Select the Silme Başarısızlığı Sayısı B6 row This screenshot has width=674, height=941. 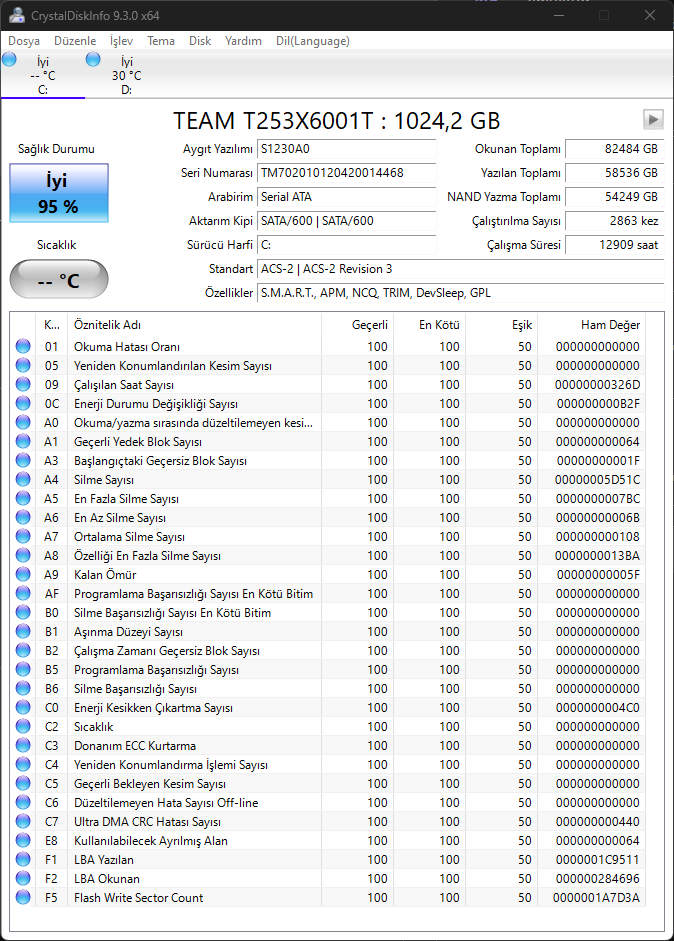click(328, 688)
